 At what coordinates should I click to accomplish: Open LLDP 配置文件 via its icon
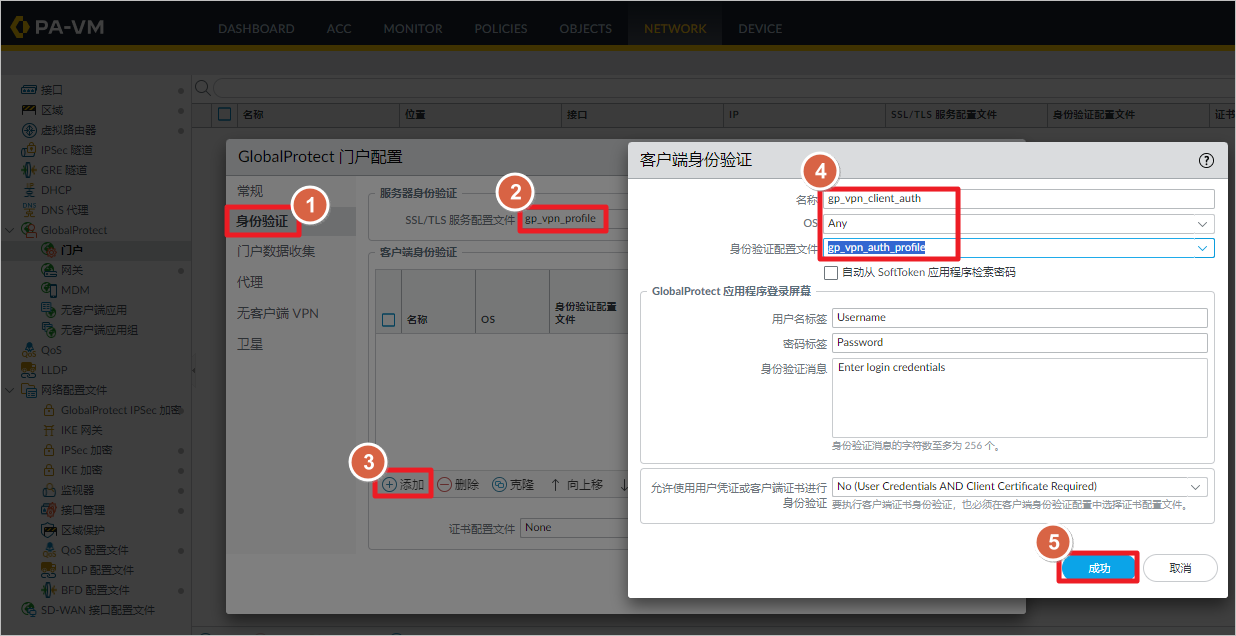[49, 570]
